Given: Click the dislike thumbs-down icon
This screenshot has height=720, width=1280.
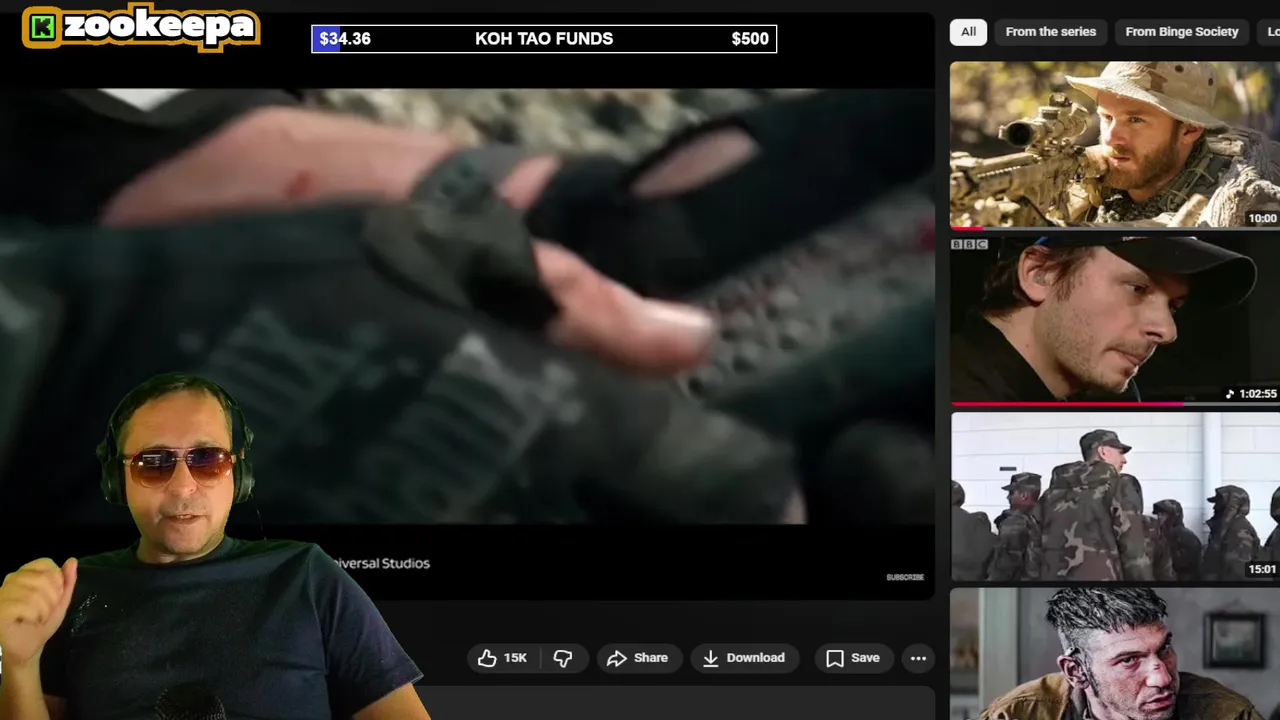Looking at the screenshot, I should point(563,658).
